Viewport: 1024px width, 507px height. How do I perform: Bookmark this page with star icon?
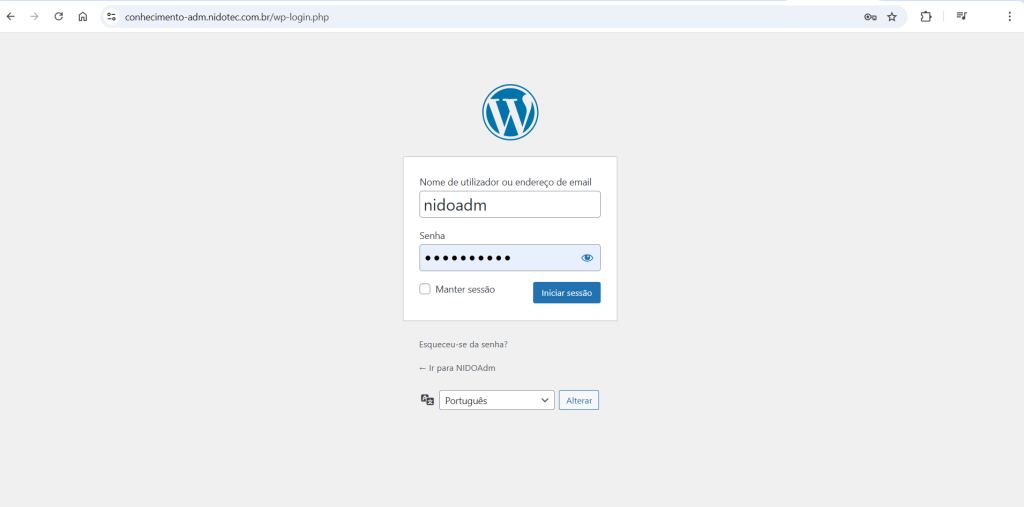892,17
